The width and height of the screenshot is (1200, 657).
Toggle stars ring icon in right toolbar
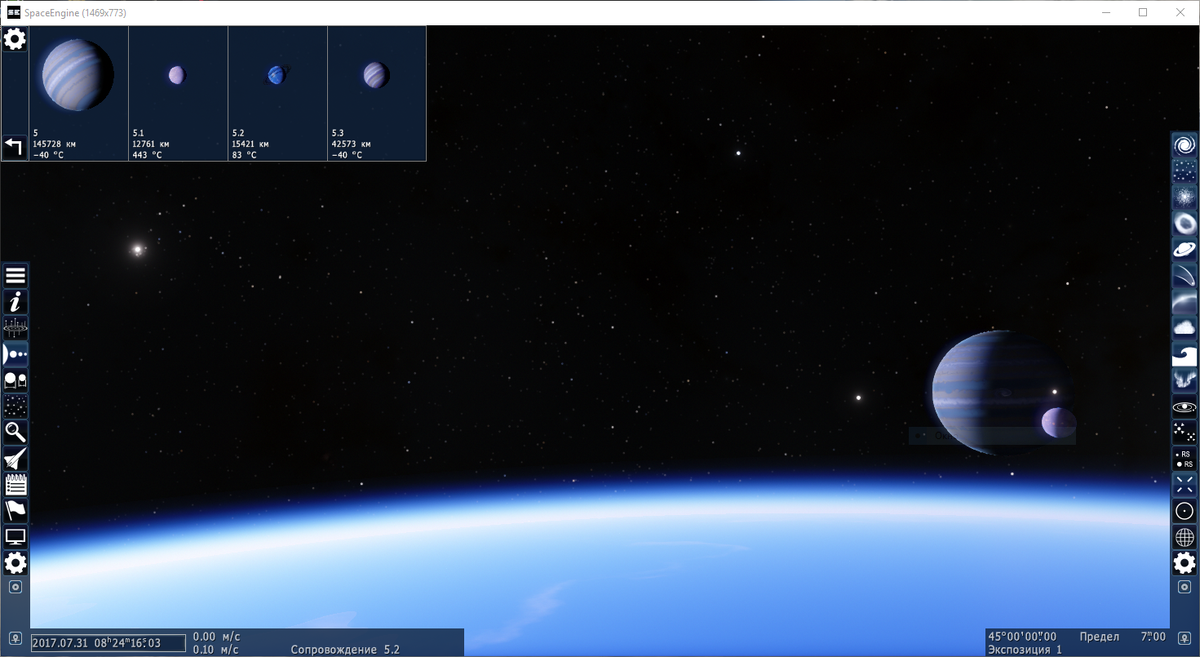click(1185, 223)
